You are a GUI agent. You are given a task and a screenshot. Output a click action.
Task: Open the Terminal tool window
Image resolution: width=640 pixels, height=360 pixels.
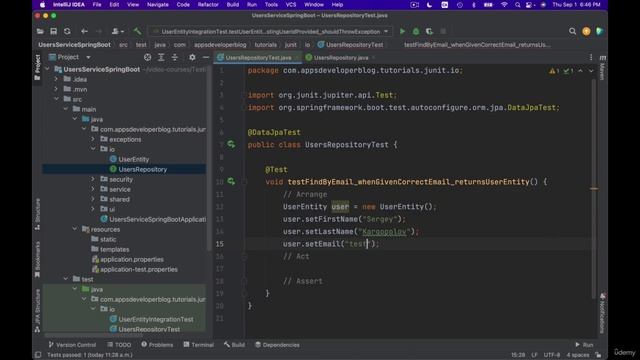(199, 345)
